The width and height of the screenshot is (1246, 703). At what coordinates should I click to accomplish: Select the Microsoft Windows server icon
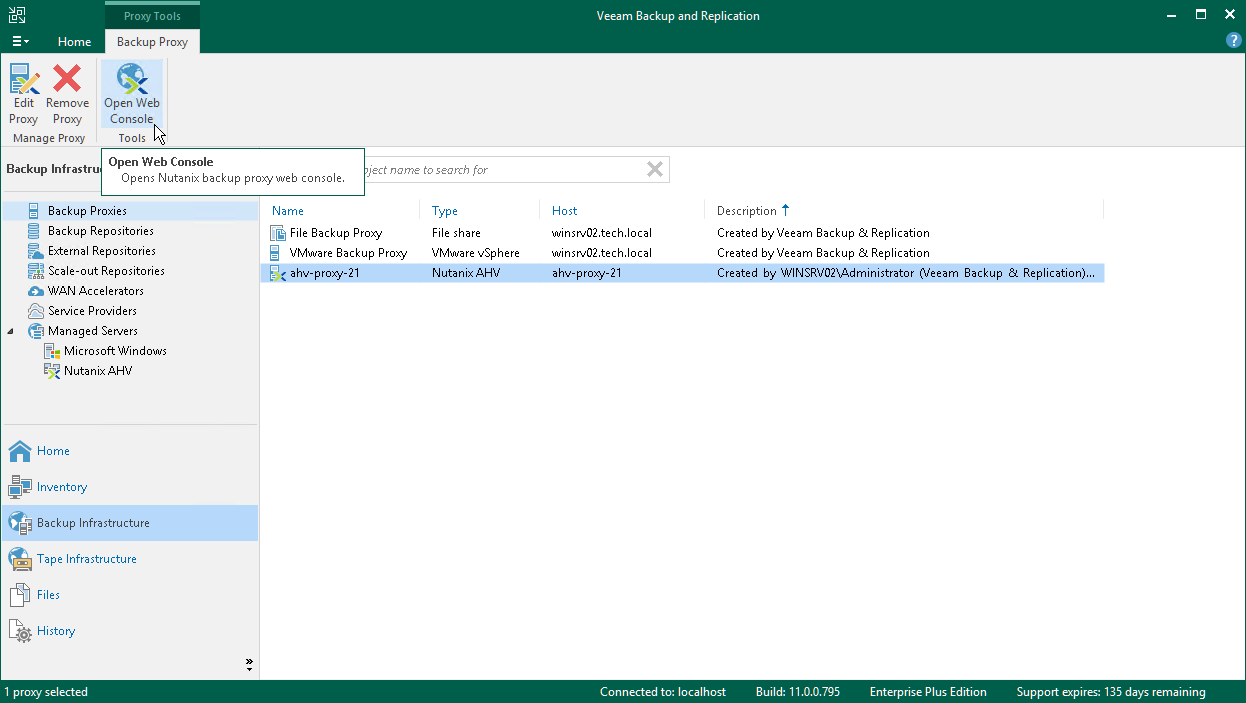(x=52, y=351)
